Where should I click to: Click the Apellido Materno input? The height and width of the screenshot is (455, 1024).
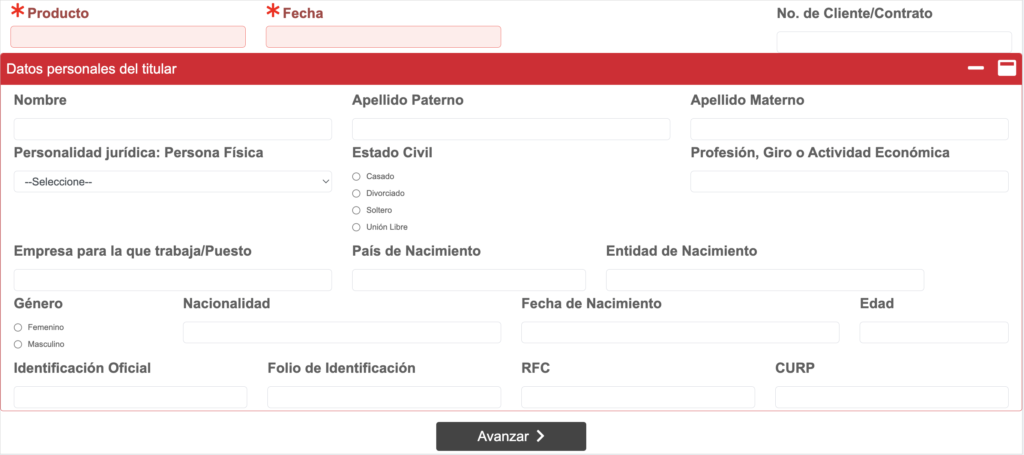pos(849,129)
